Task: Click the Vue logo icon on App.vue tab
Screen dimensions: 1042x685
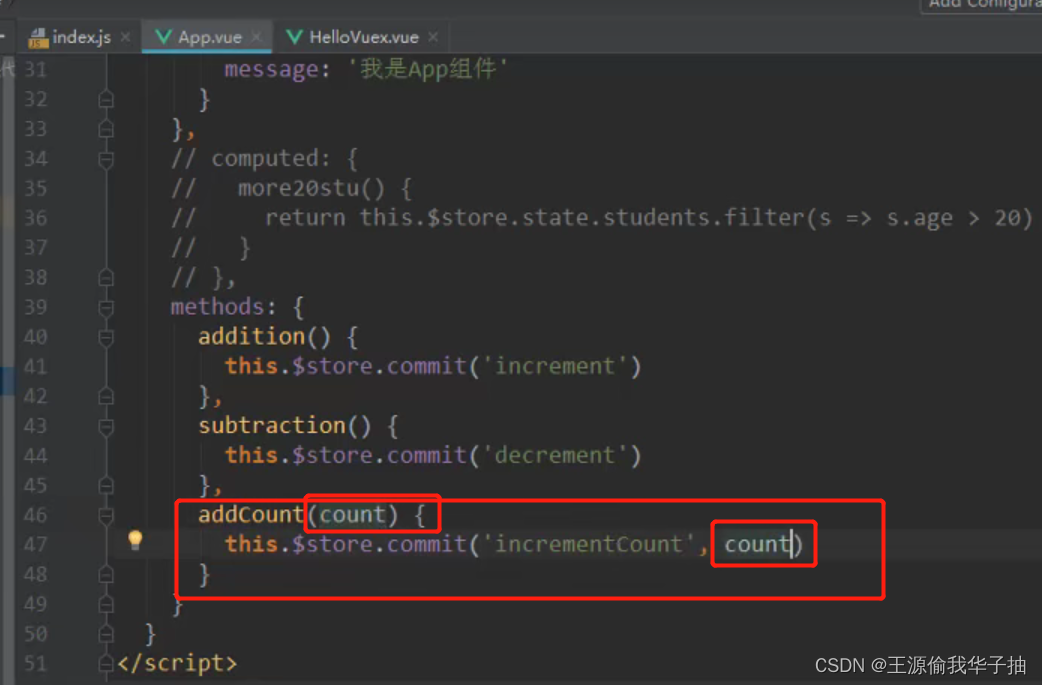Action: (163, 37)
